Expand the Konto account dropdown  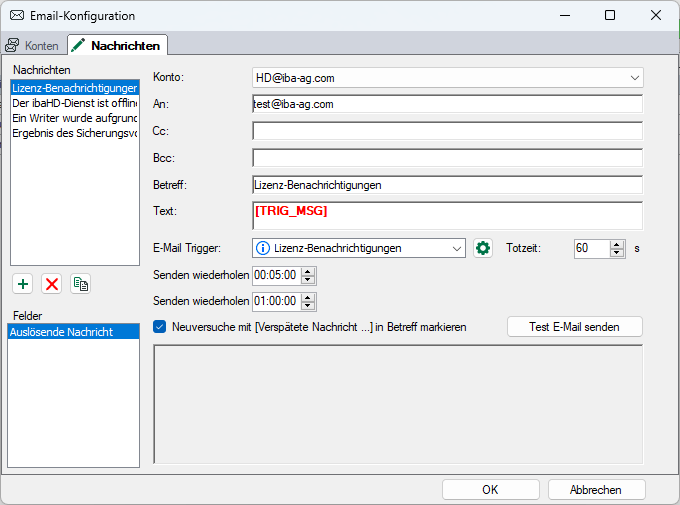pyautogui.click(x=634, y=78)
